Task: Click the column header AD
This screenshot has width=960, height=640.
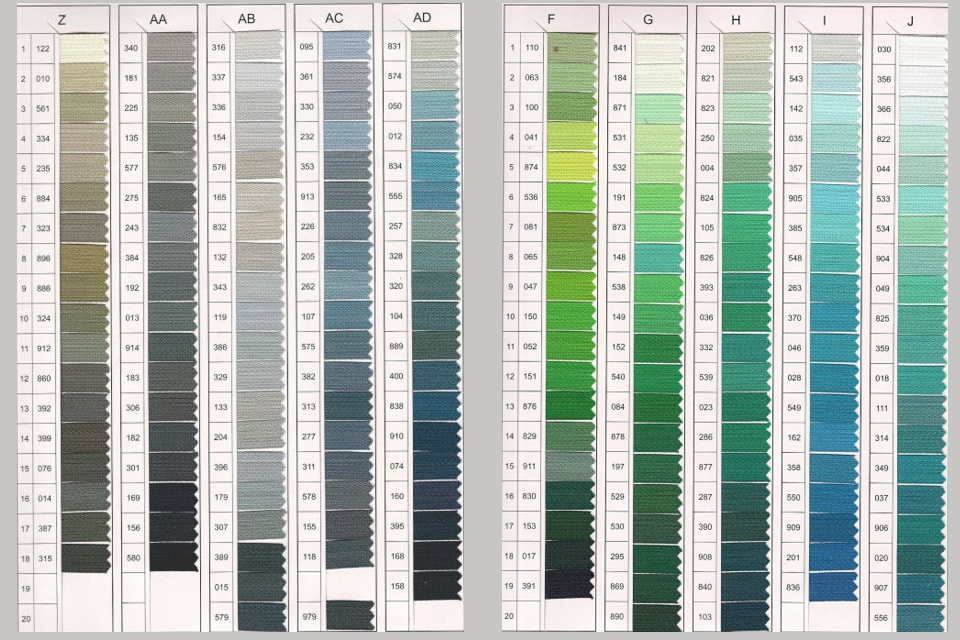Action: (x=422, y=18)
